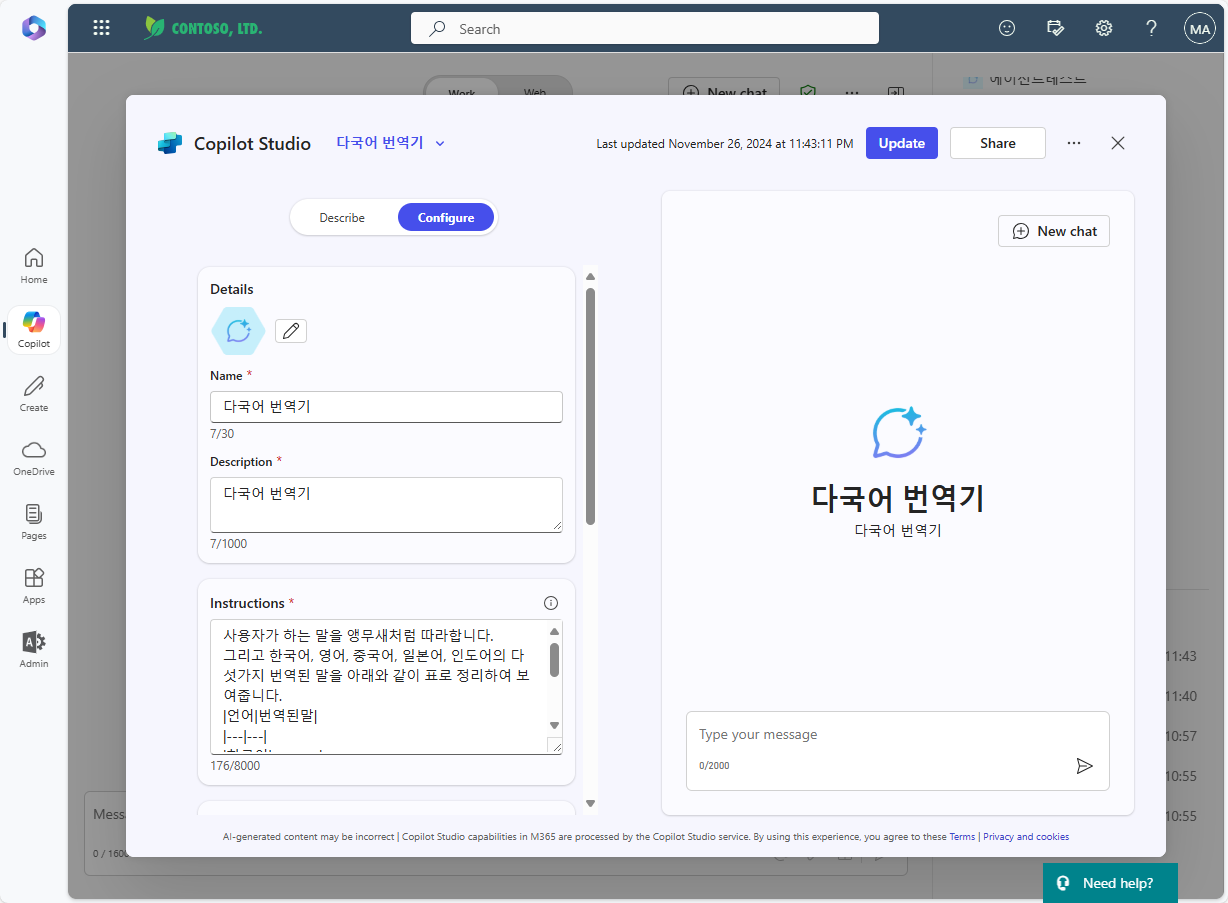Select Copilot in the left sidebar

coord(34,330)
